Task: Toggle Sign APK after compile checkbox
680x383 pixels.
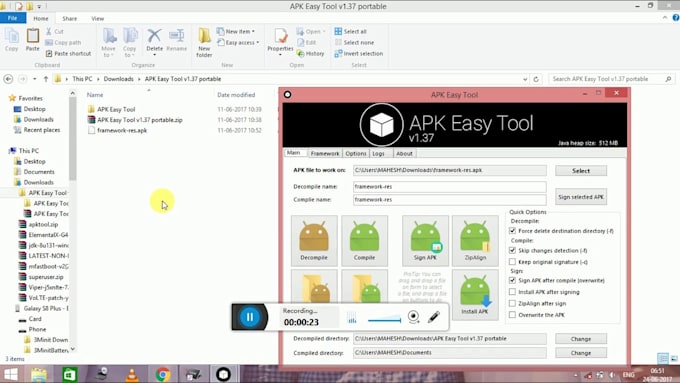Action: pos(513,280)
